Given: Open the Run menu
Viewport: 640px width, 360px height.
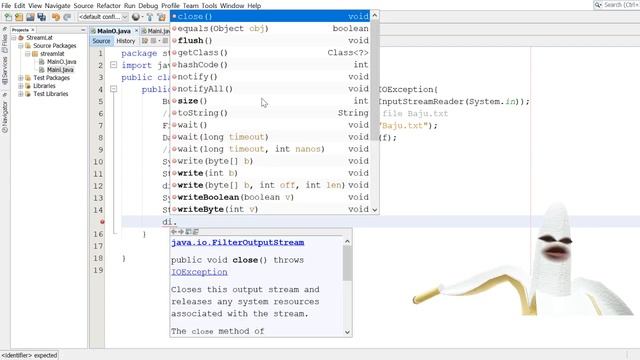Looking at the screenshot, I should point(130,6).
